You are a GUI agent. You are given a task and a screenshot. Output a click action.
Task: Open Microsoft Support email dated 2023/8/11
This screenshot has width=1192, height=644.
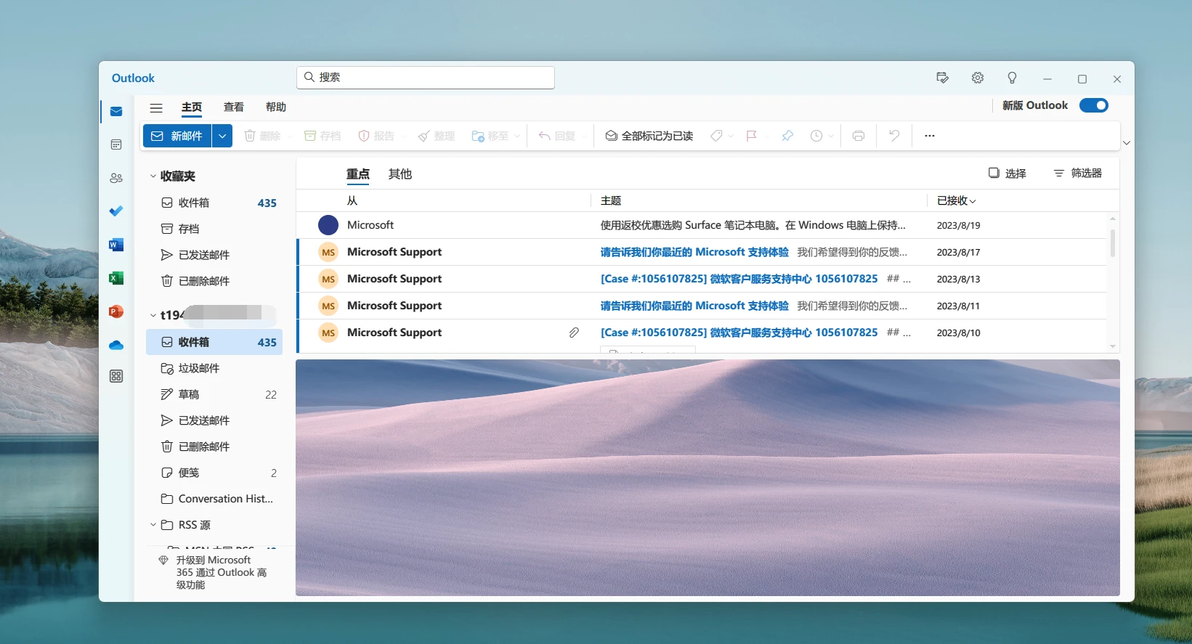pyautogui.click(x=701, y=306)
